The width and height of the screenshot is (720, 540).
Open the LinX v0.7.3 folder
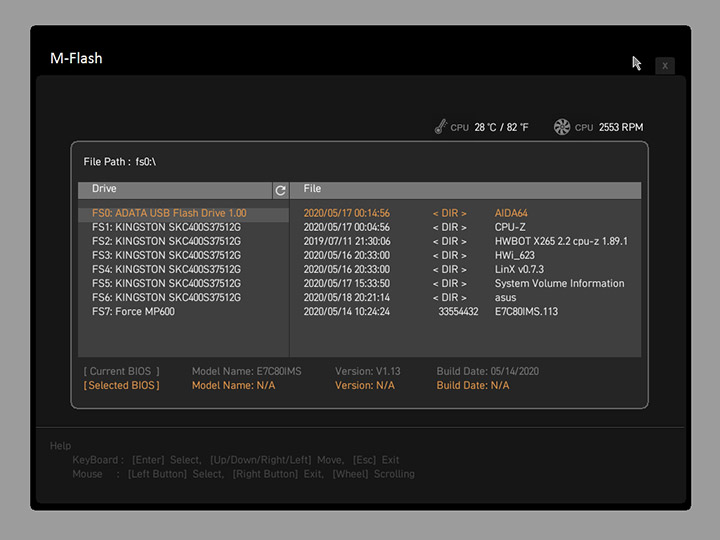tap(519, 269)
